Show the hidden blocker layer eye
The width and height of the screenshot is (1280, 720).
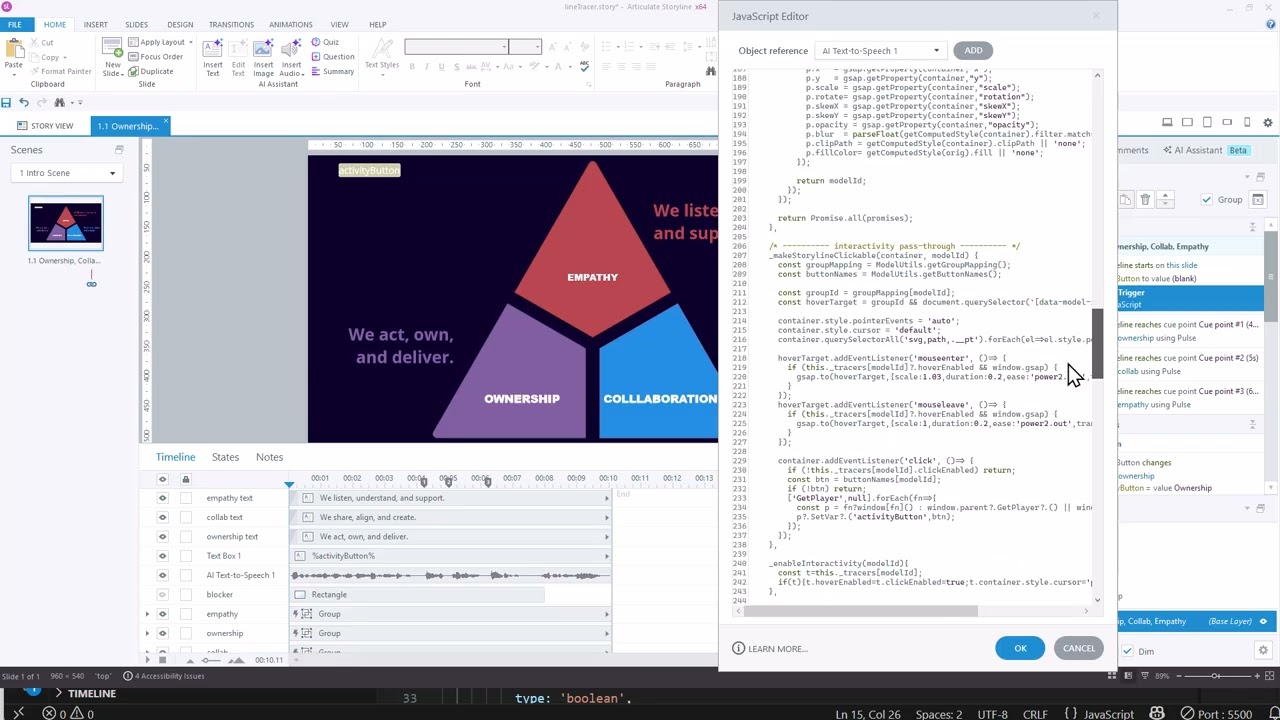[162, 595]
